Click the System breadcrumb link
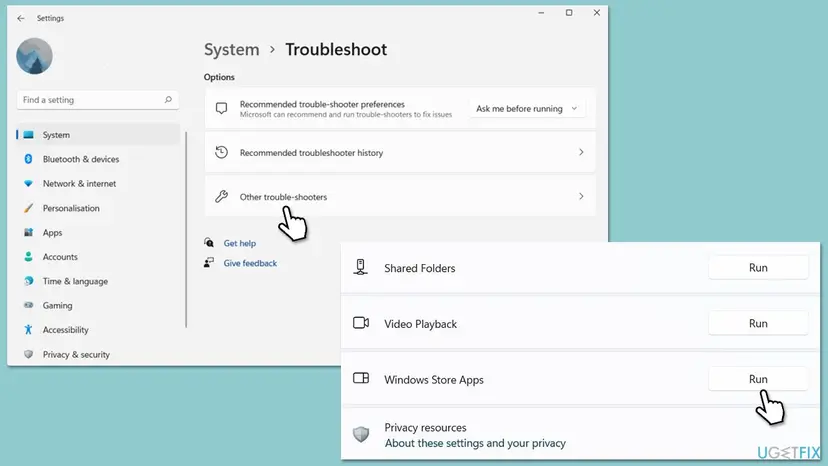 click(x=231, y=50)
